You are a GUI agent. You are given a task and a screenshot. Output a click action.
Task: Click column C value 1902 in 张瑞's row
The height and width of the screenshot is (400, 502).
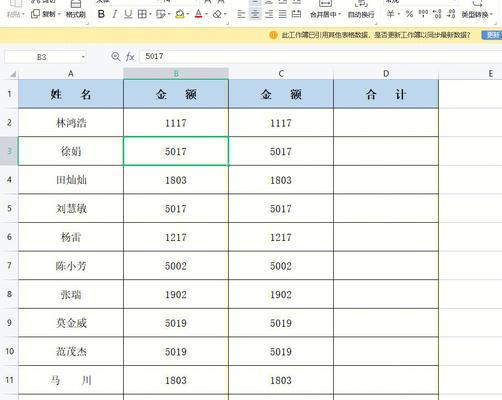pos(281,294)
